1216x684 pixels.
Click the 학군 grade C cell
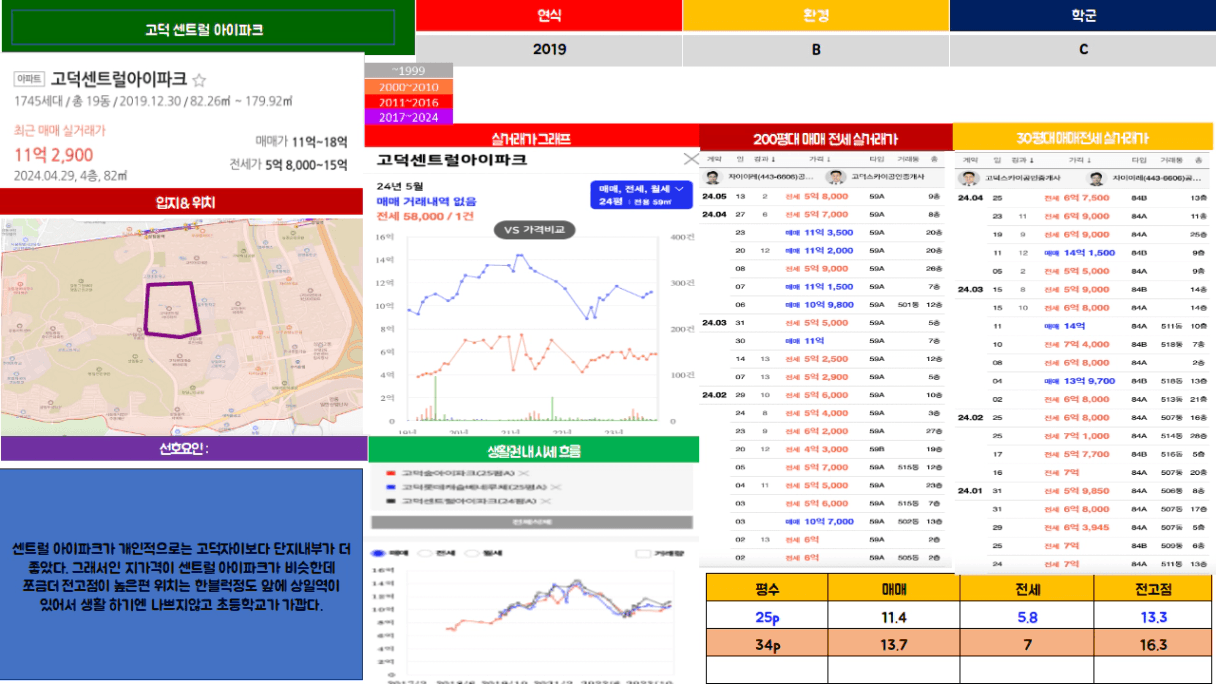point(1082,49)
